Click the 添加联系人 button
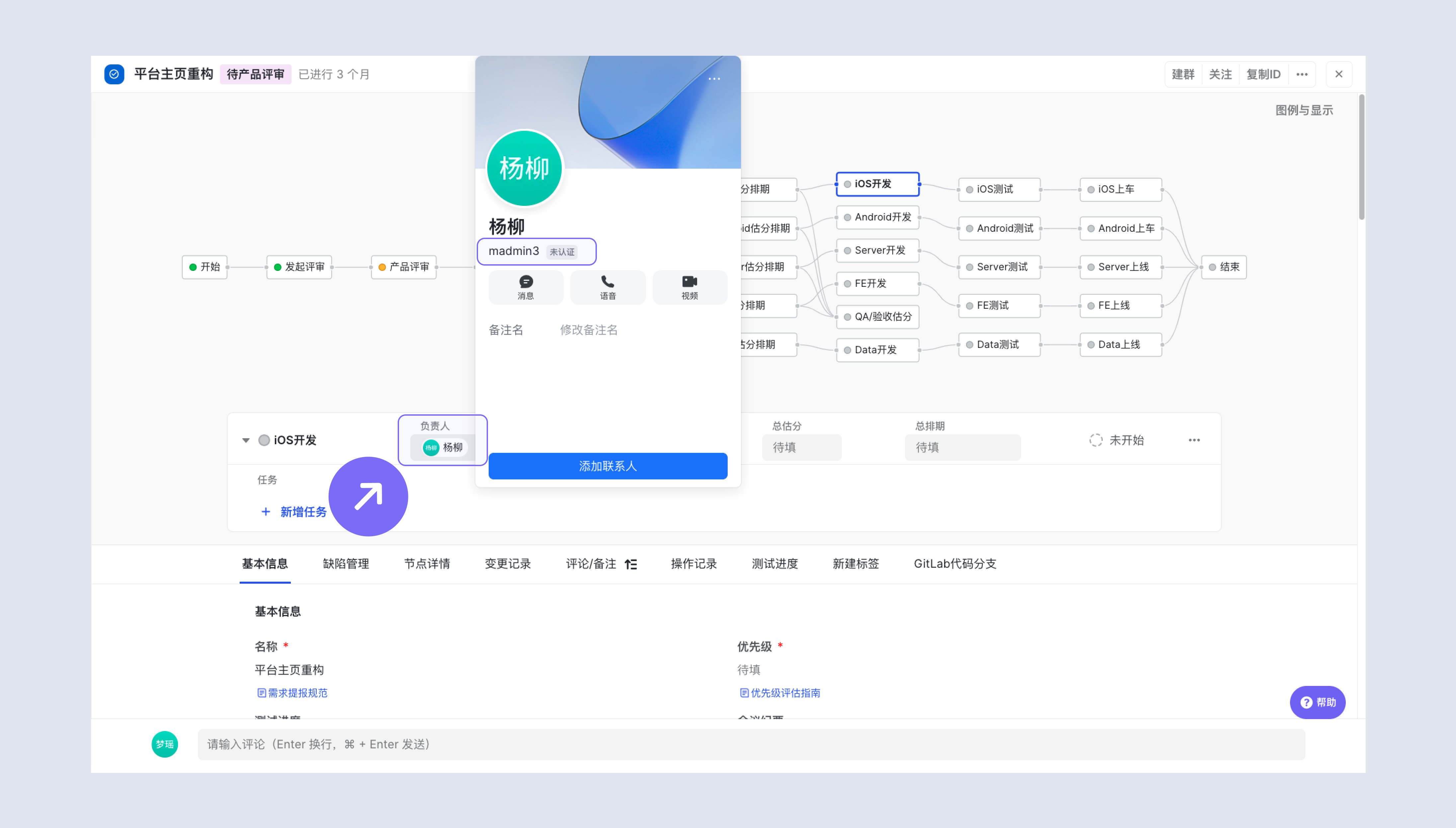The image size is (1456, 828). (x=608, y=466)
